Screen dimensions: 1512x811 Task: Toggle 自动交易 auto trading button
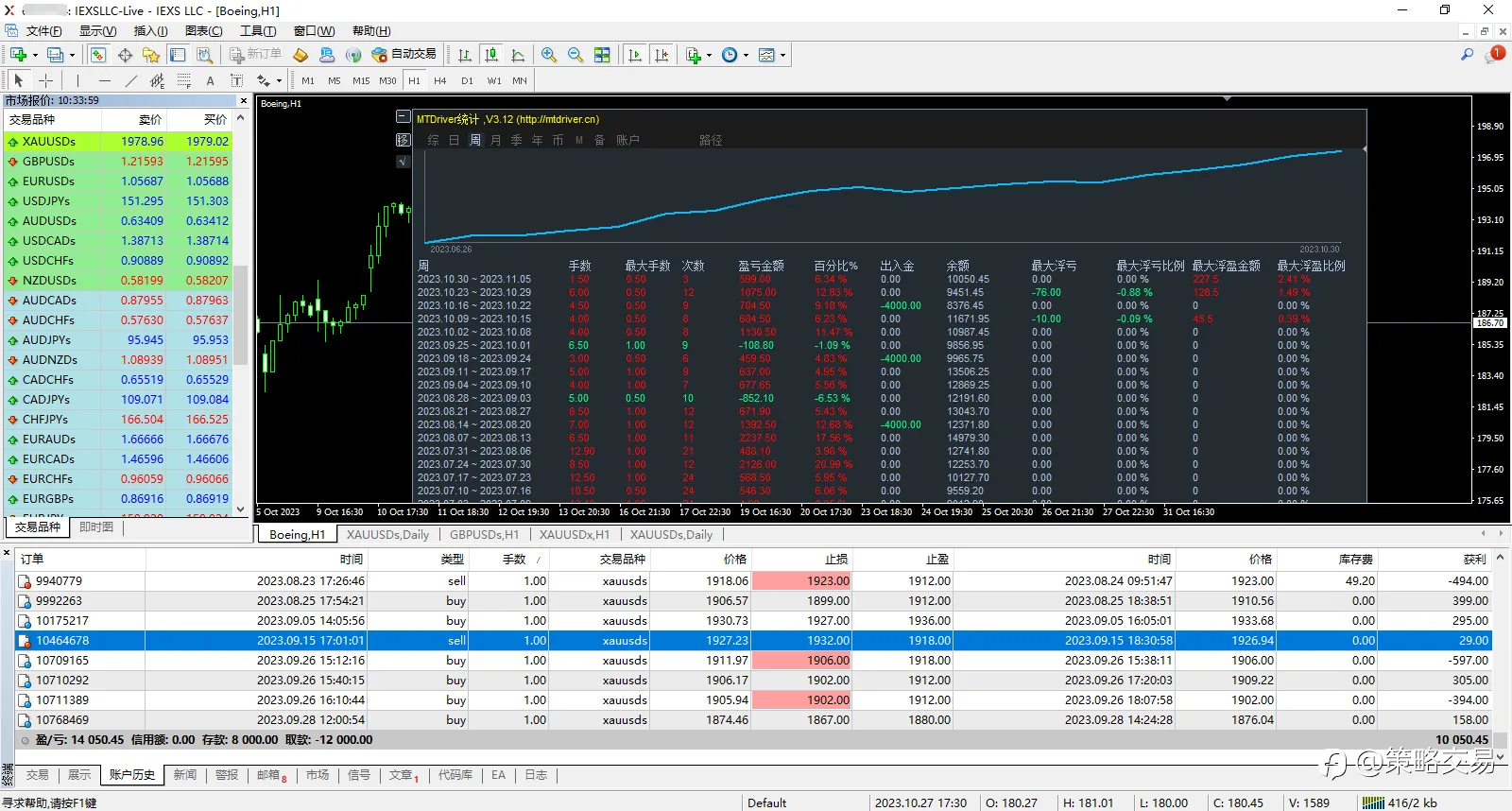tap(404, 55)
